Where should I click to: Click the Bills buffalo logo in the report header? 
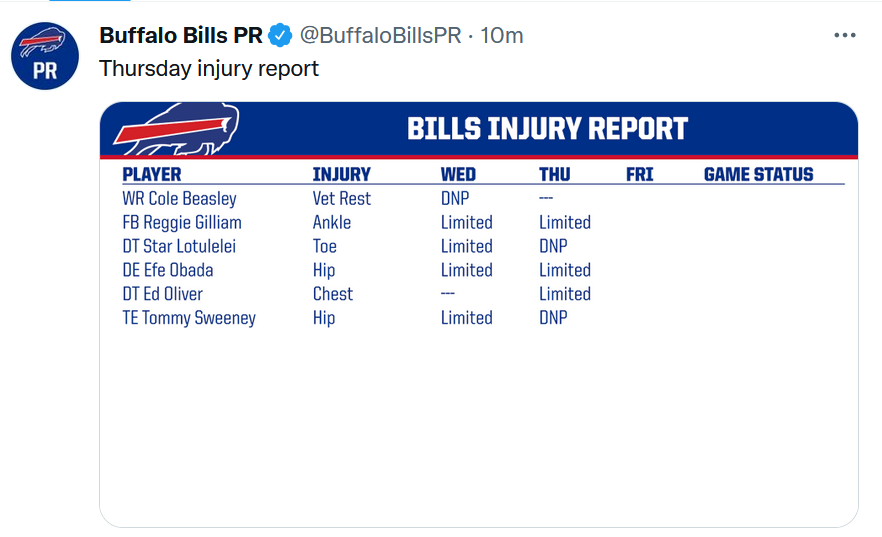(x=177, y=129)
